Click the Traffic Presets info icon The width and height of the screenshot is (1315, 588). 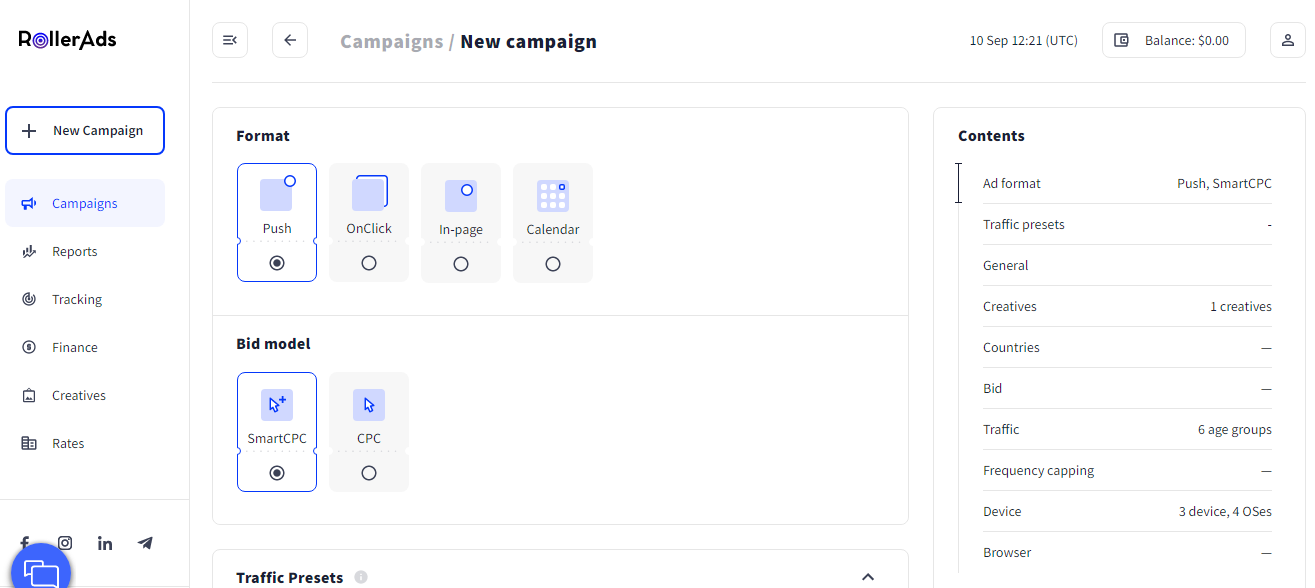pos(361,577)
